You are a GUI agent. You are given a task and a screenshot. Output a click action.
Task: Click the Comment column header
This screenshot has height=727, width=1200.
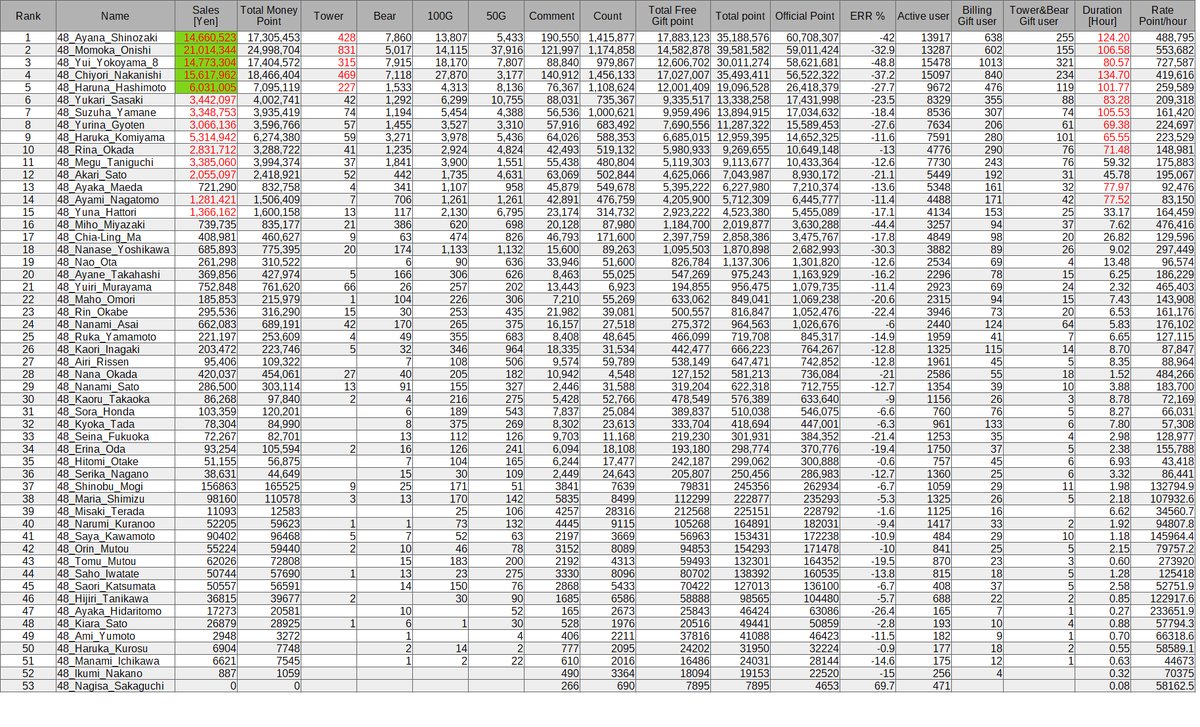[552, 16]
